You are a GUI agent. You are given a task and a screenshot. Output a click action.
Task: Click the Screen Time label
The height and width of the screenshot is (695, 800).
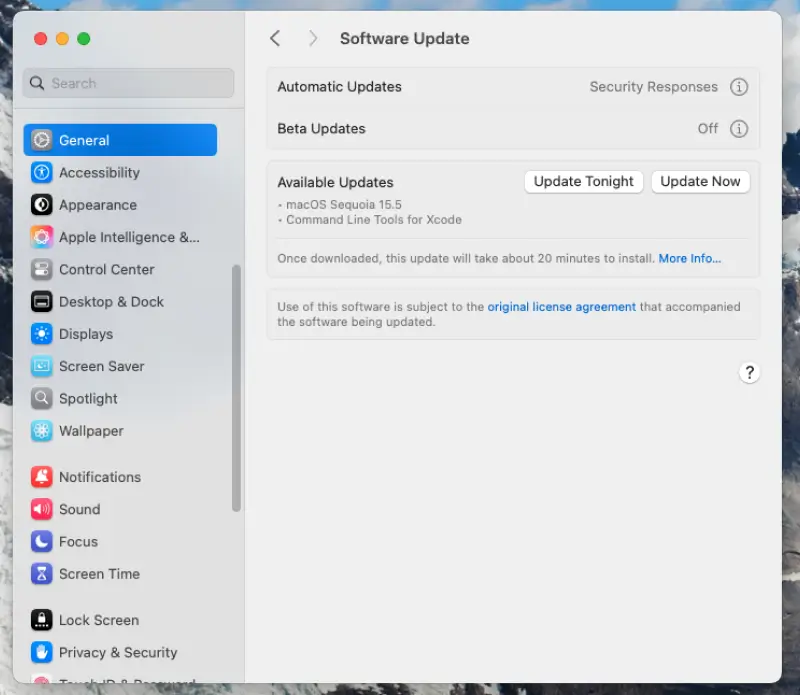(99, 574)
